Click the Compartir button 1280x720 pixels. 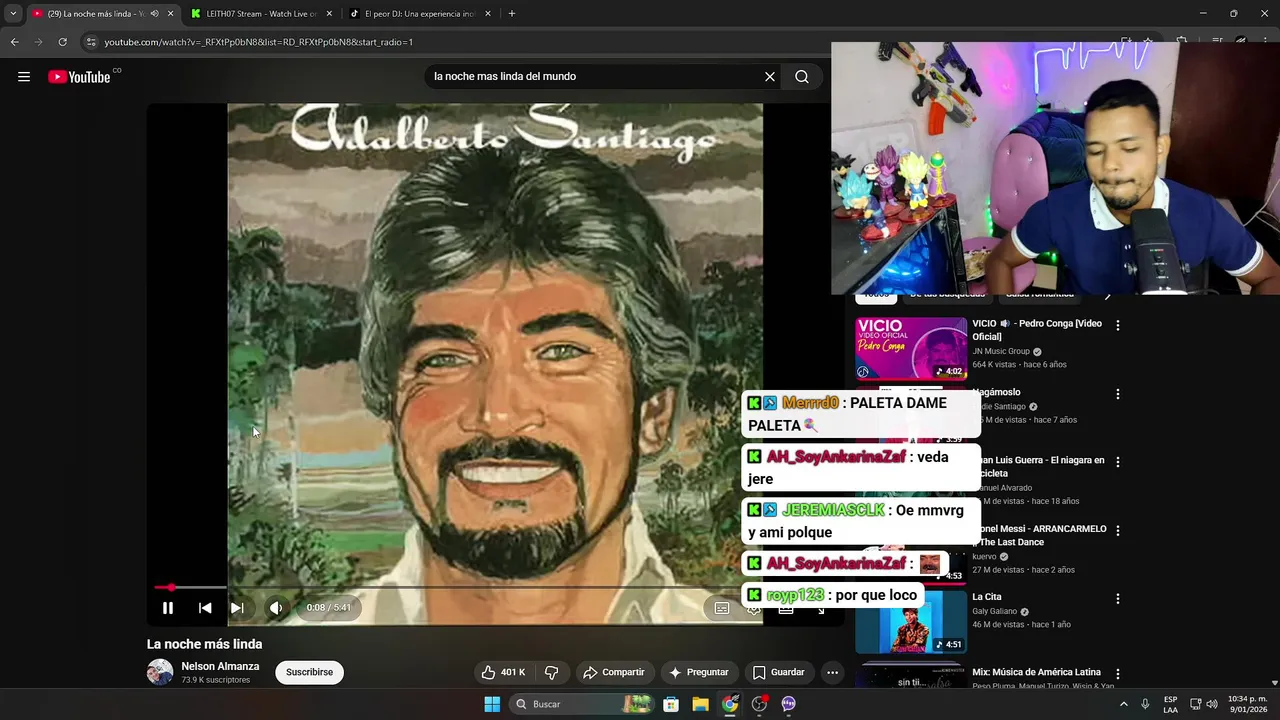(x=614, y=672)
